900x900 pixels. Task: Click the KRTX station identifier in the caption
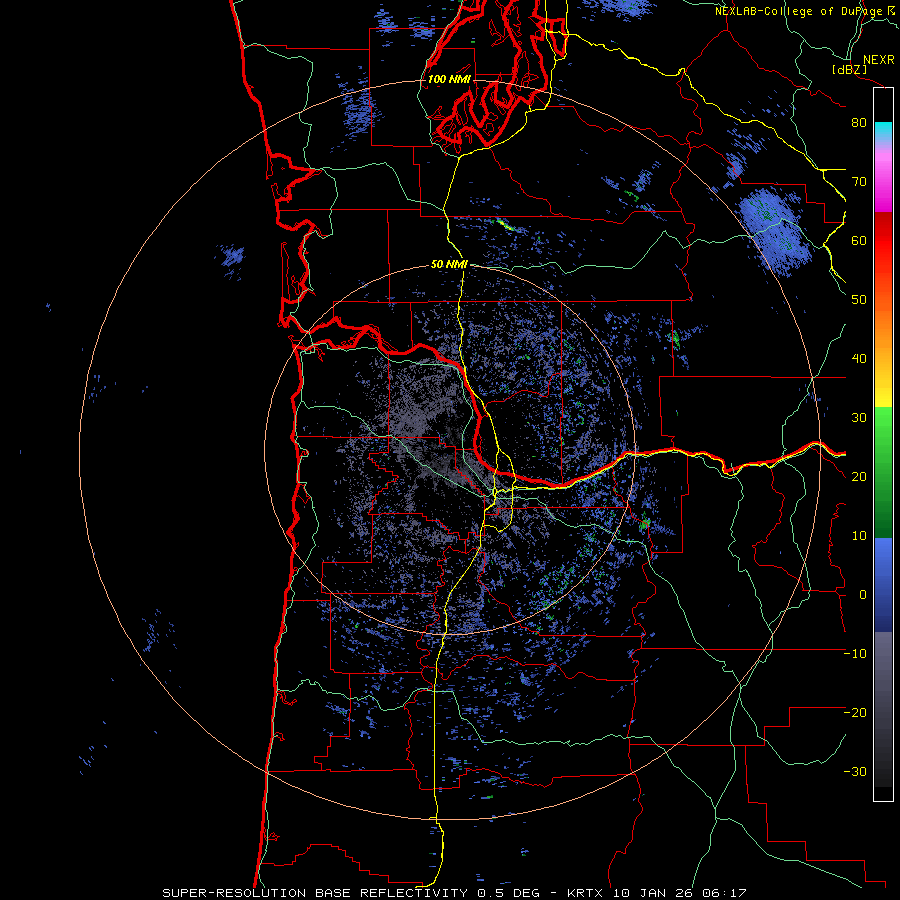(586, 893)
